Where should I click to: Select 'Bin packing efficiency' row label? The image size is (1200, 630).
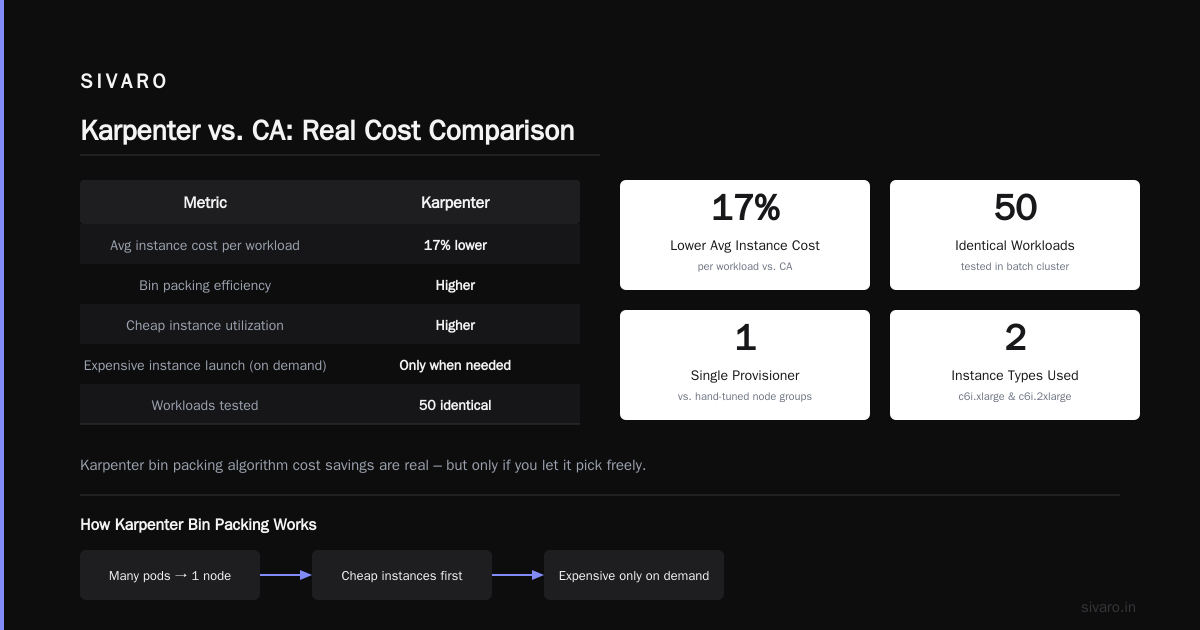point(205,285)
